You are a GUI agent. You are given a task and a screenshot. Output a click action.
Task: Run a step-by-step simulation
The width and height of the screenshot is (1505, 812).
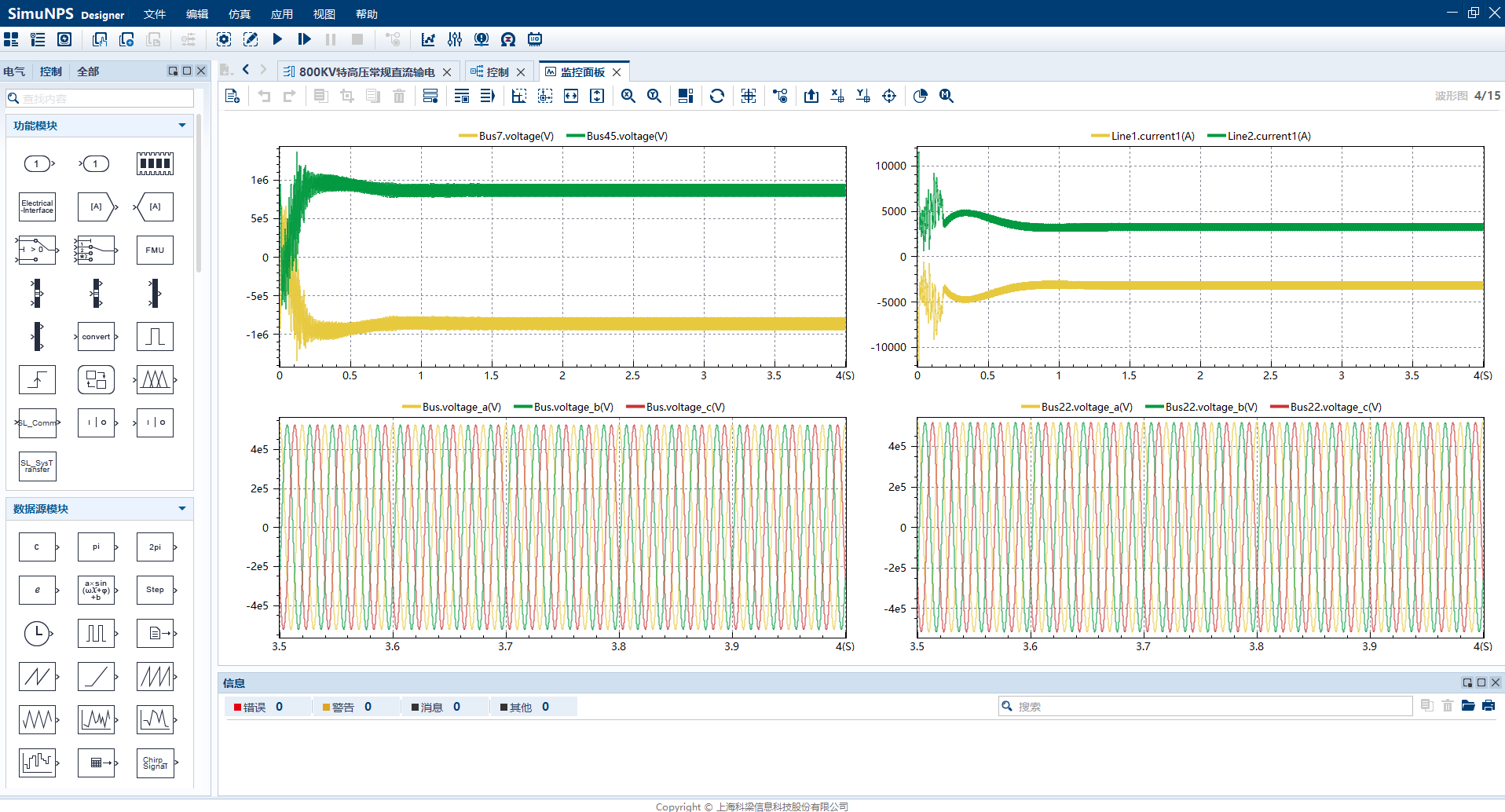[305, 39]
